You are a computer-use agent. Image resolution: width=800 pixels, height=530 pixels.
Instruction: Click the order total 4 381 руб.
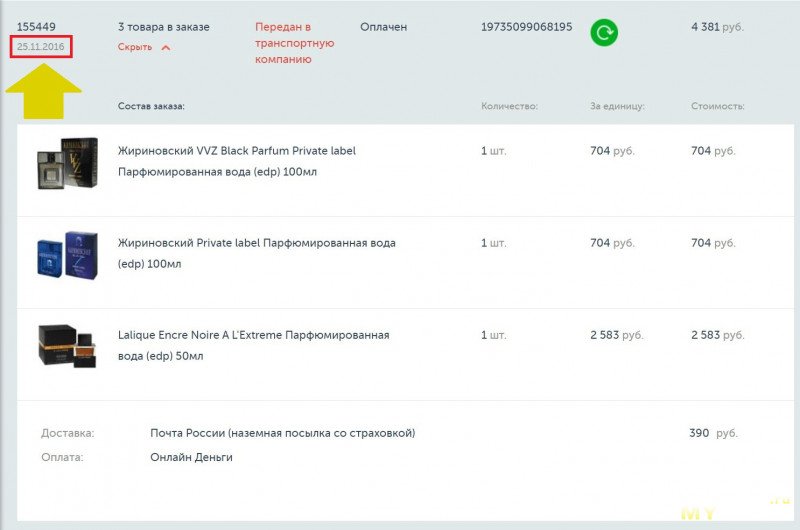pos(717,27)
